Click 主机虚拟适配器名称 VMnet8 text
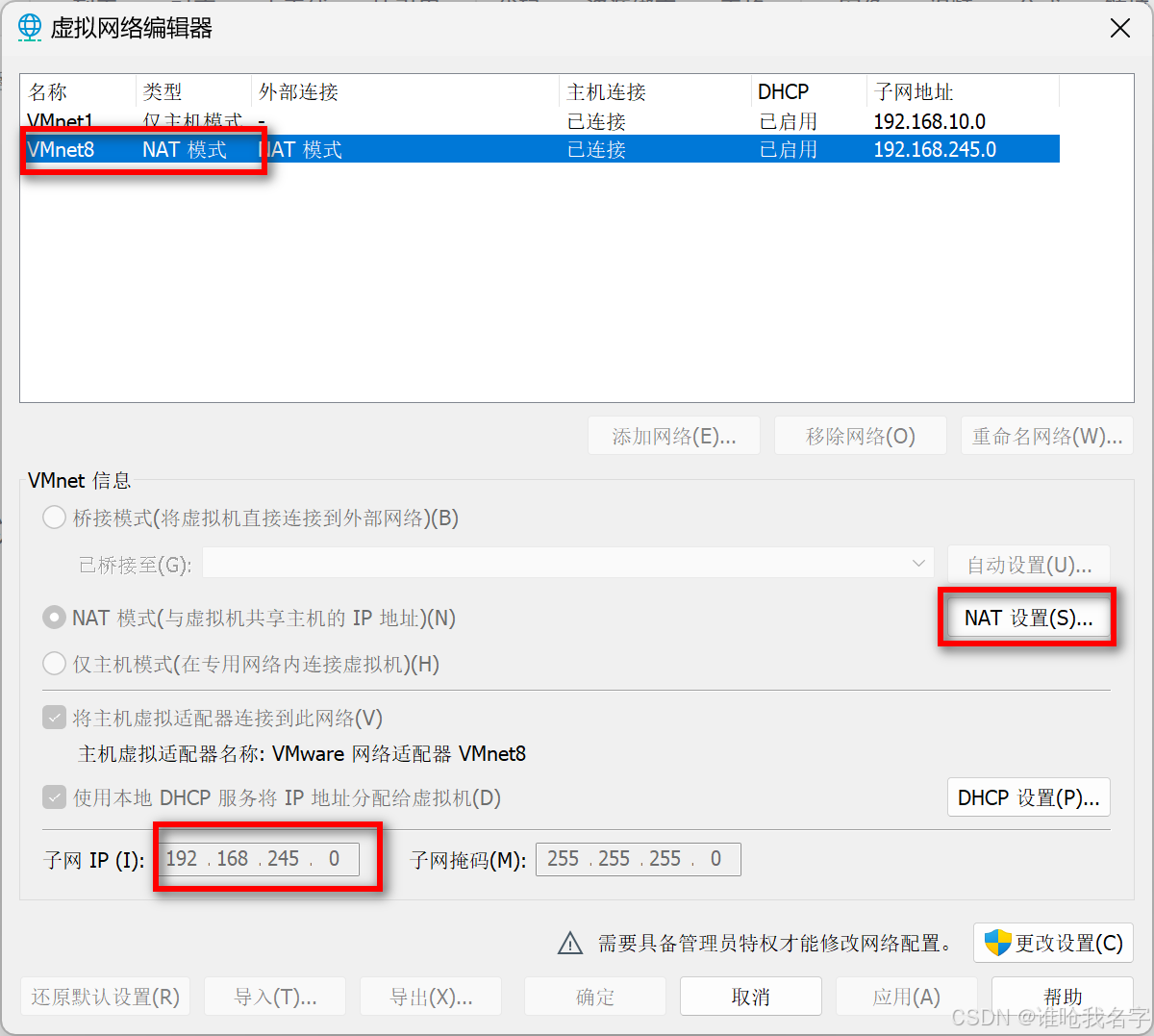This screenshot has width=1154, height=1036. (x=302, y=754)
